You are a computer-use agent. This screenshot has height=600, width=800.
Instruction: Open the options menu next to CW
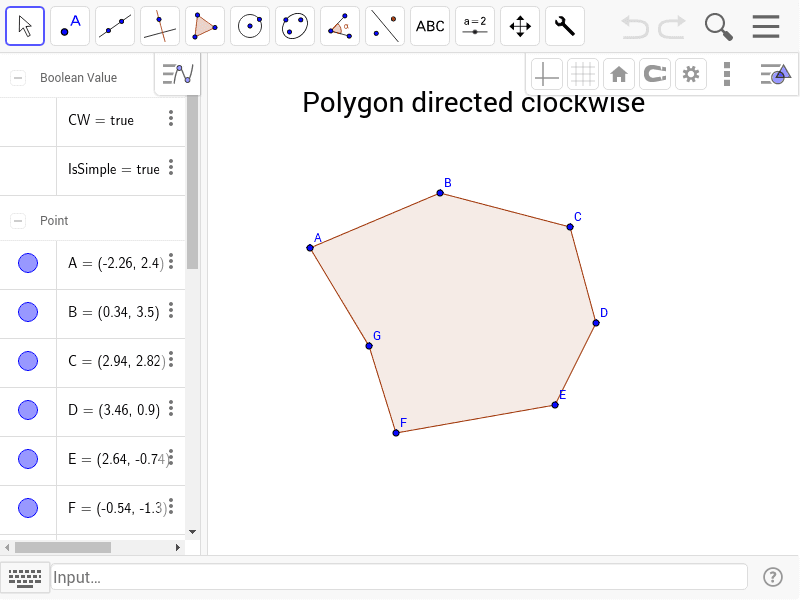point(169,120)
